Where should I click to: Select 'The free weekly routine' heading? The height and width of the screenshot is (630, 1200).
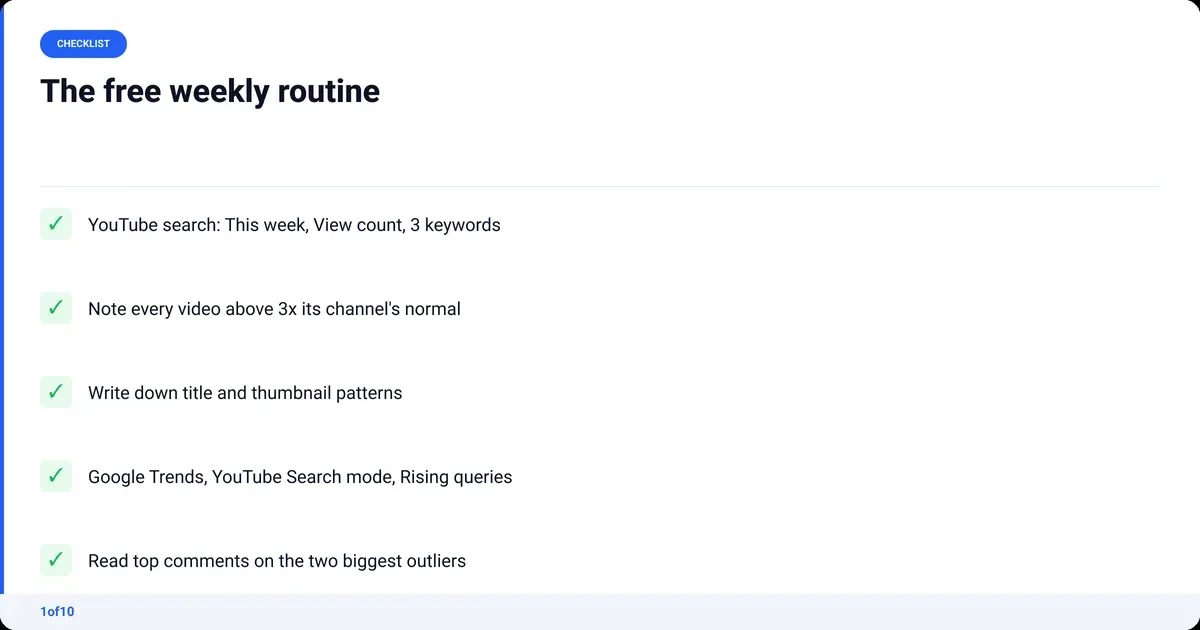[210, 91]
